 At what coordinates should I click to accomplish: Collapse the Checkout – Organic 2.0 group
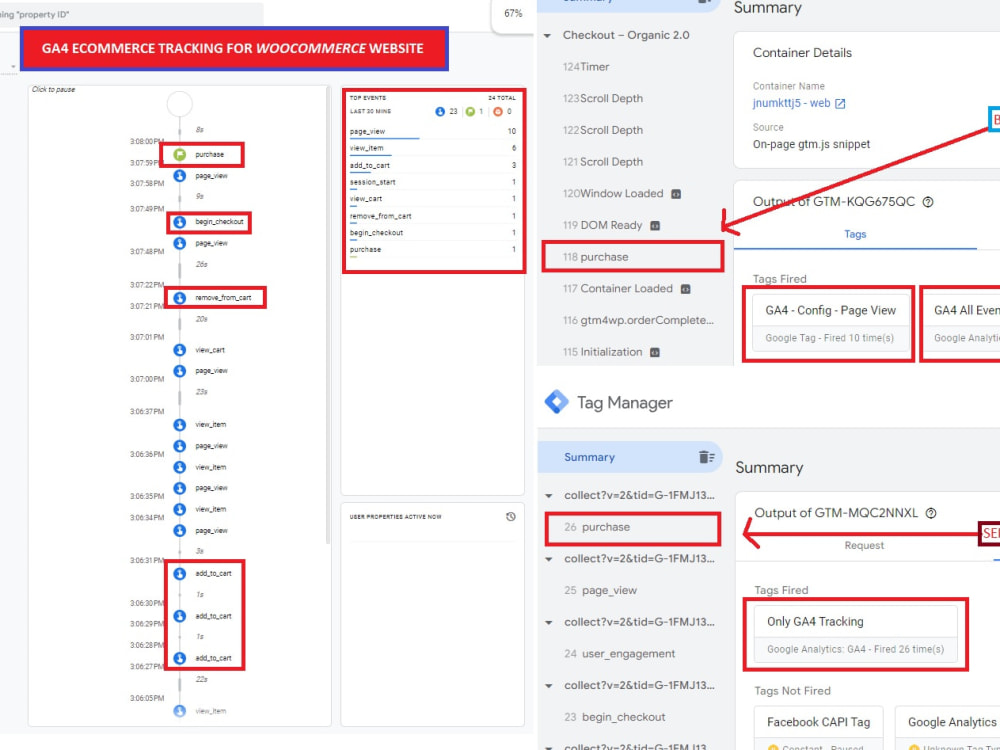[548, 36]
